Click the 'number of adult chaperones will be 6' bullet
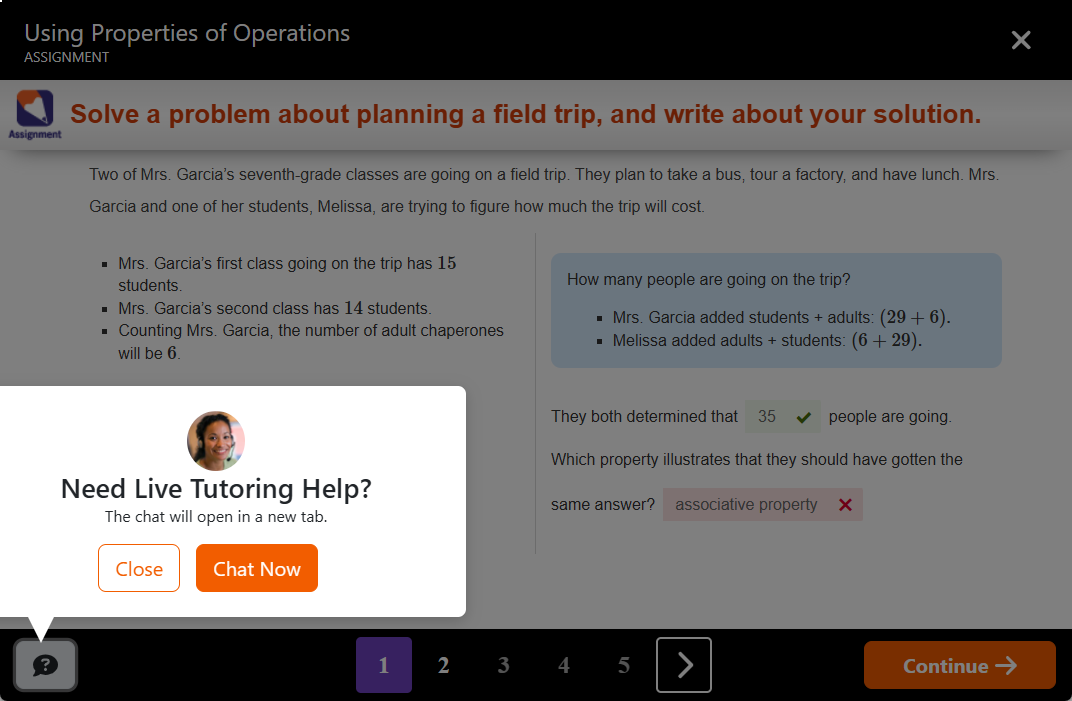This screenshot has width=1072, height=701. coord(311,342)
